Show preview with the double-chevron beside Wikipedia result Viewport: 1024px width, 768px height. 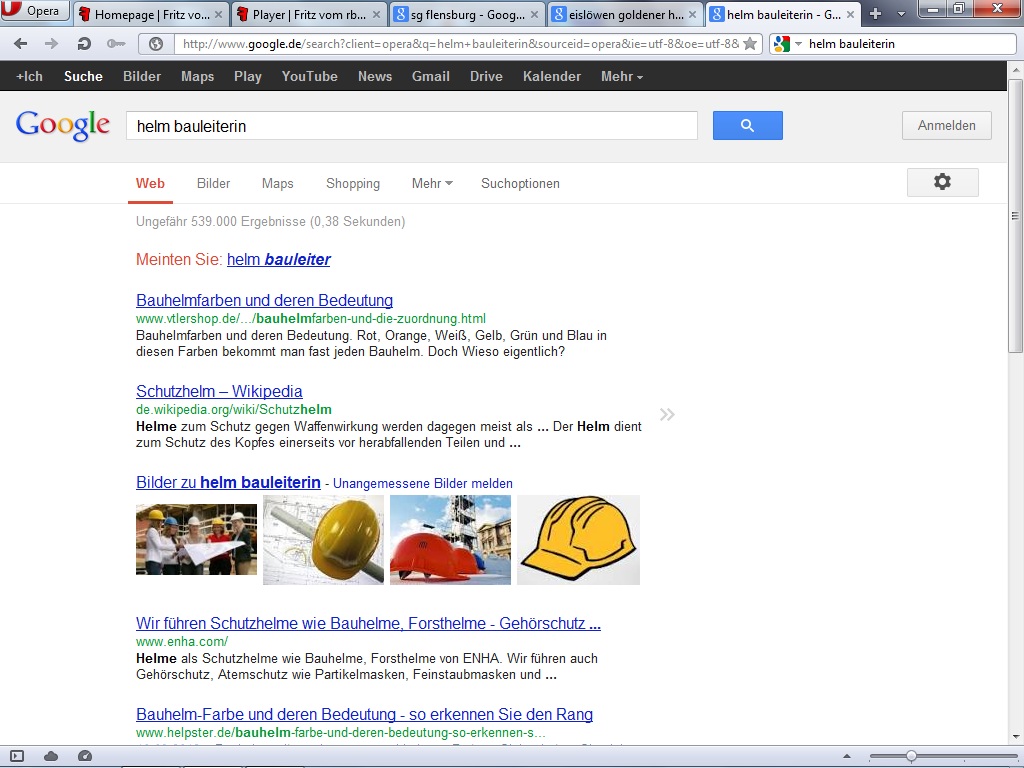coord(667,414)
